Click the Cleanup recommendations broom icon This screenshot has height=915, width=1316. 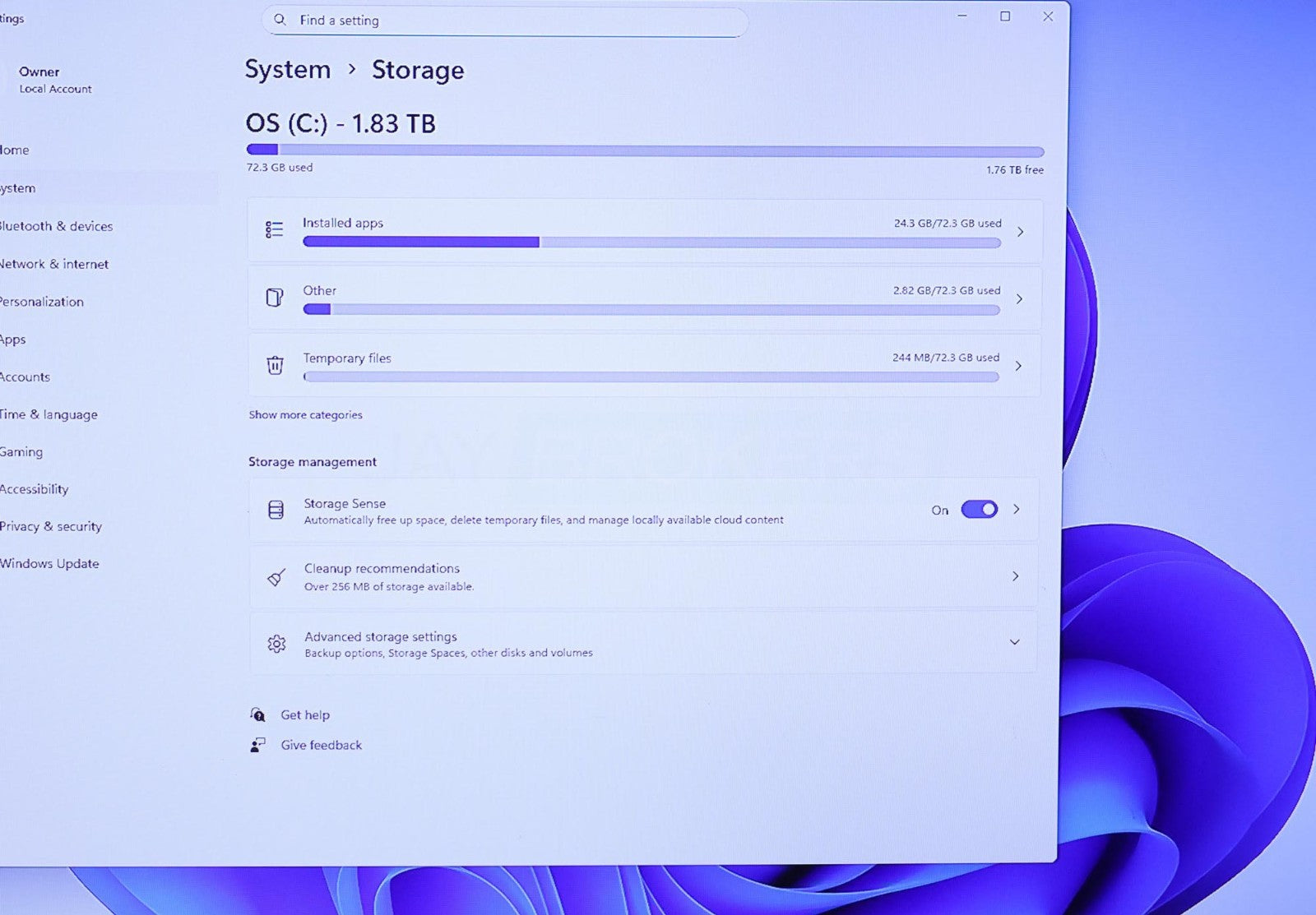click(x=276, y=577)
